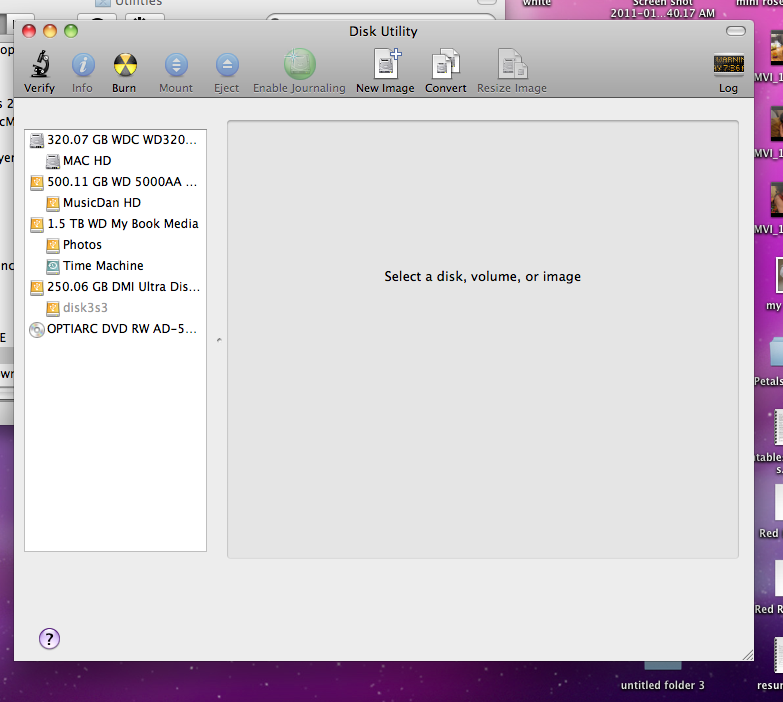Click the Verify microscope icon
Image resolution: width=783 pixels, height=702 pixels.
tap(40, 64)
